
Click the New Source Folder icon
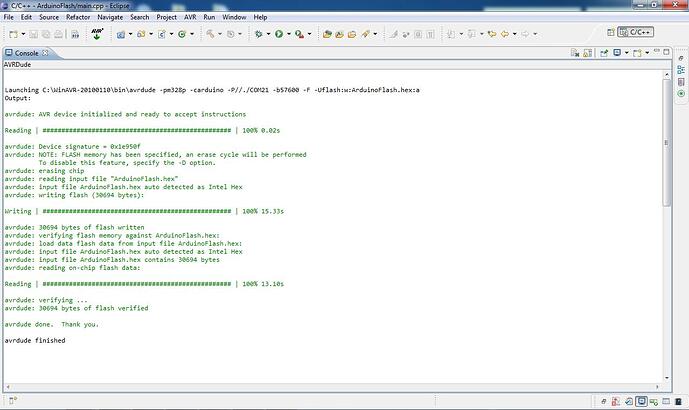pyautogui.click(x=141, y=34)
